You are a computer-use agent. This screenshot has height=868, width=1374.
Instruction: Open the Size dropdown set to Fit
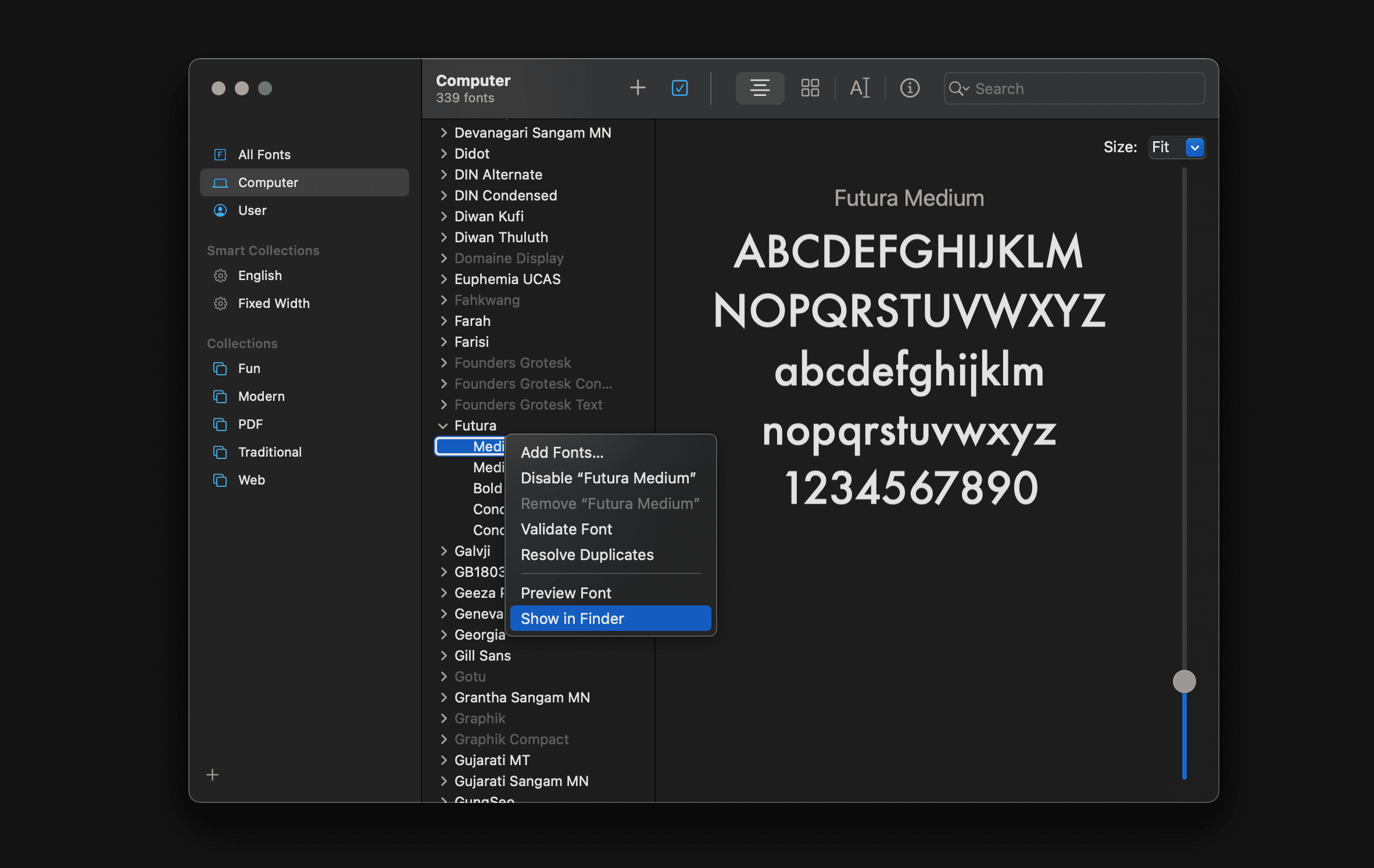(1176, 147)
